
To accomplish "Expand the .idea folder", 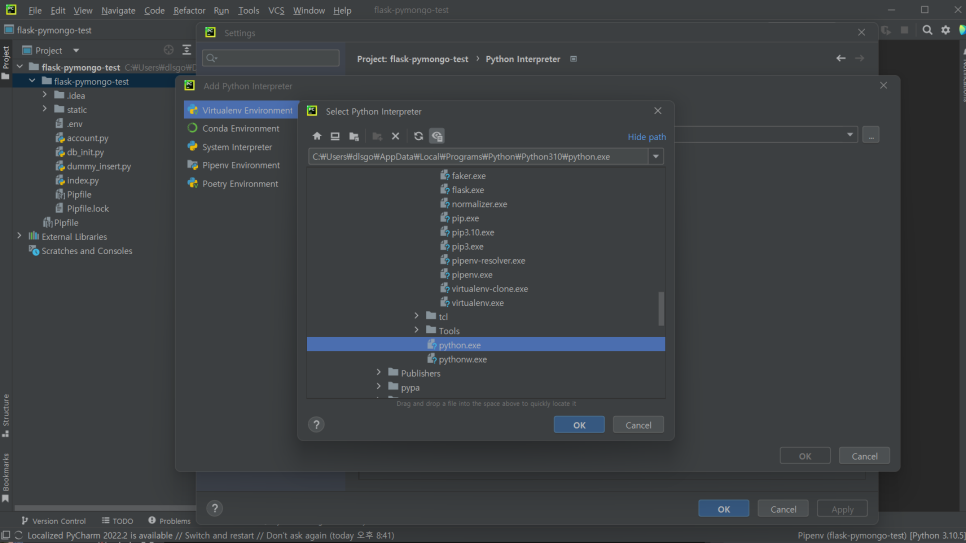I will click(x=44, y=95).
